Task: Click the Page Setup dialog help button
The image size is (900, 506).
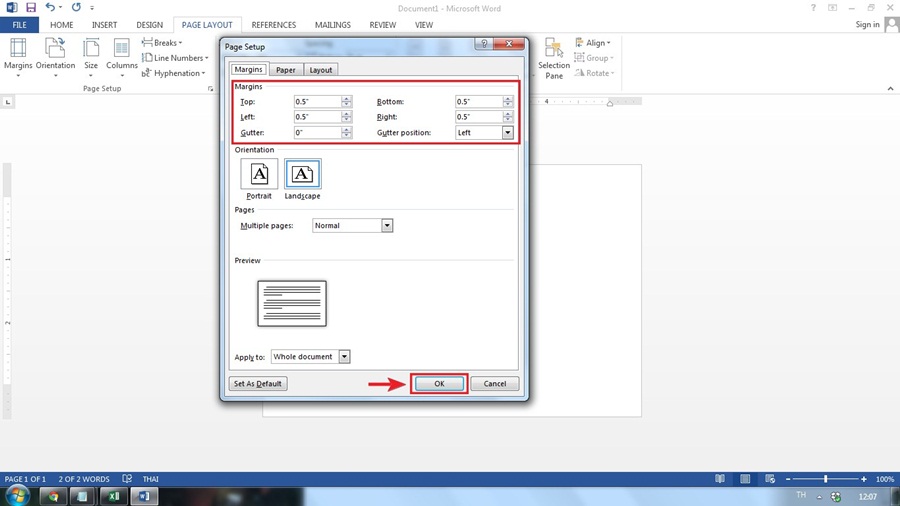Action: coord(484,44)
